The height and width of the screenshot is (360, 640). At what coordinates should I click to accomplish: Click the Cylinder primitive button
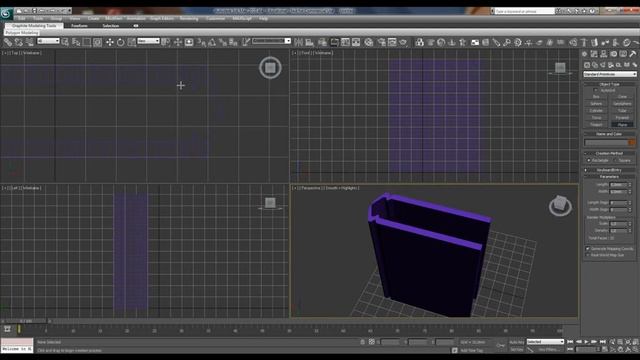coord(596,111)
